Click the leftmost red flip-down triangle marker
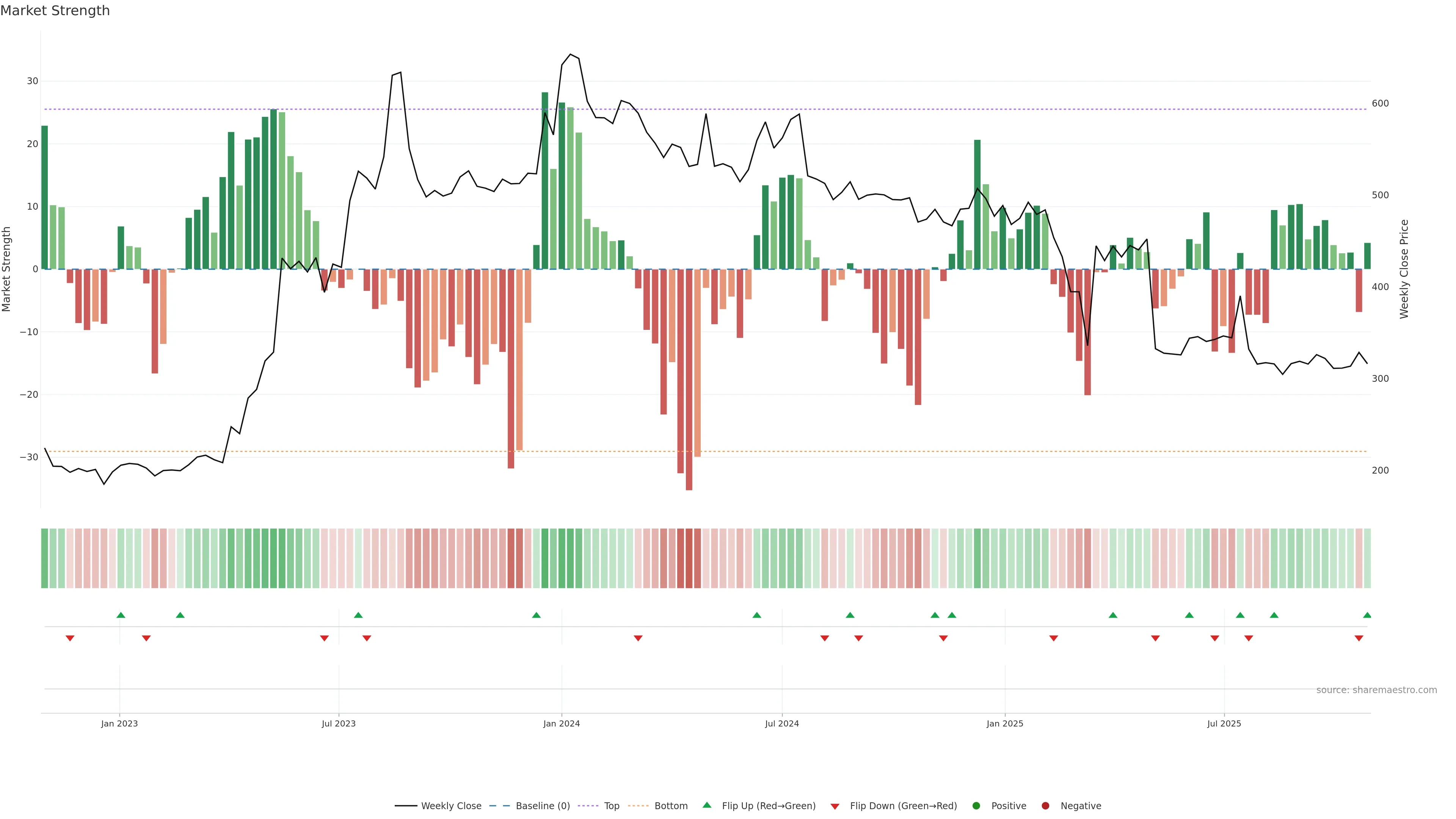This screenshot has height=819, width=1456. pyautogui.click(x=70, y=638)
